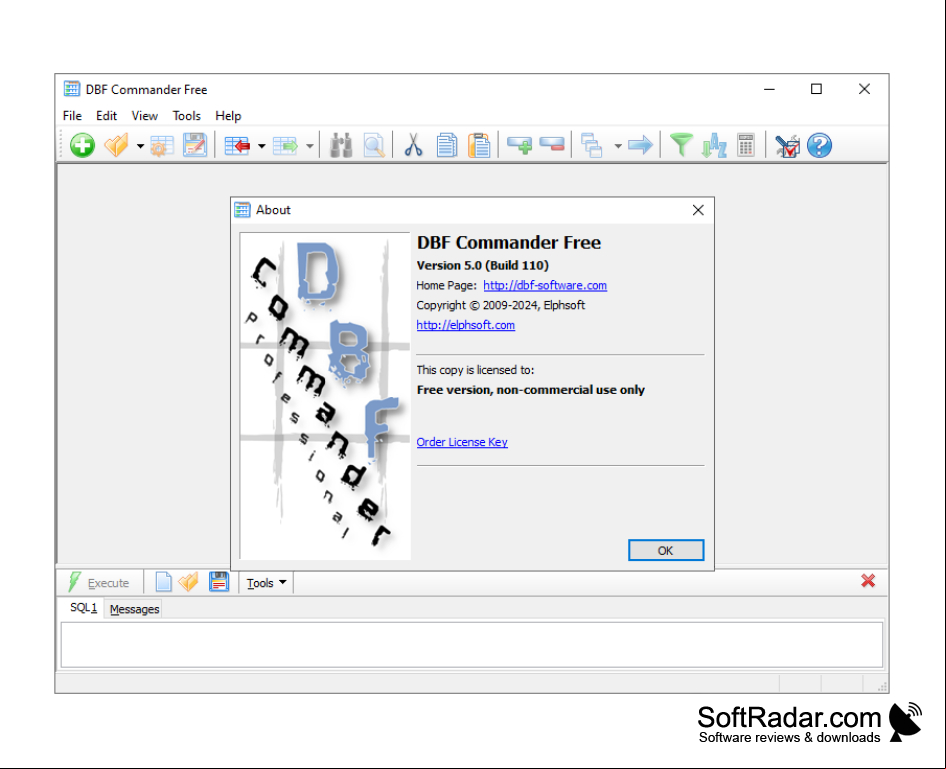Click the Open query folder icon in SQL toolbar

(189, 582)
